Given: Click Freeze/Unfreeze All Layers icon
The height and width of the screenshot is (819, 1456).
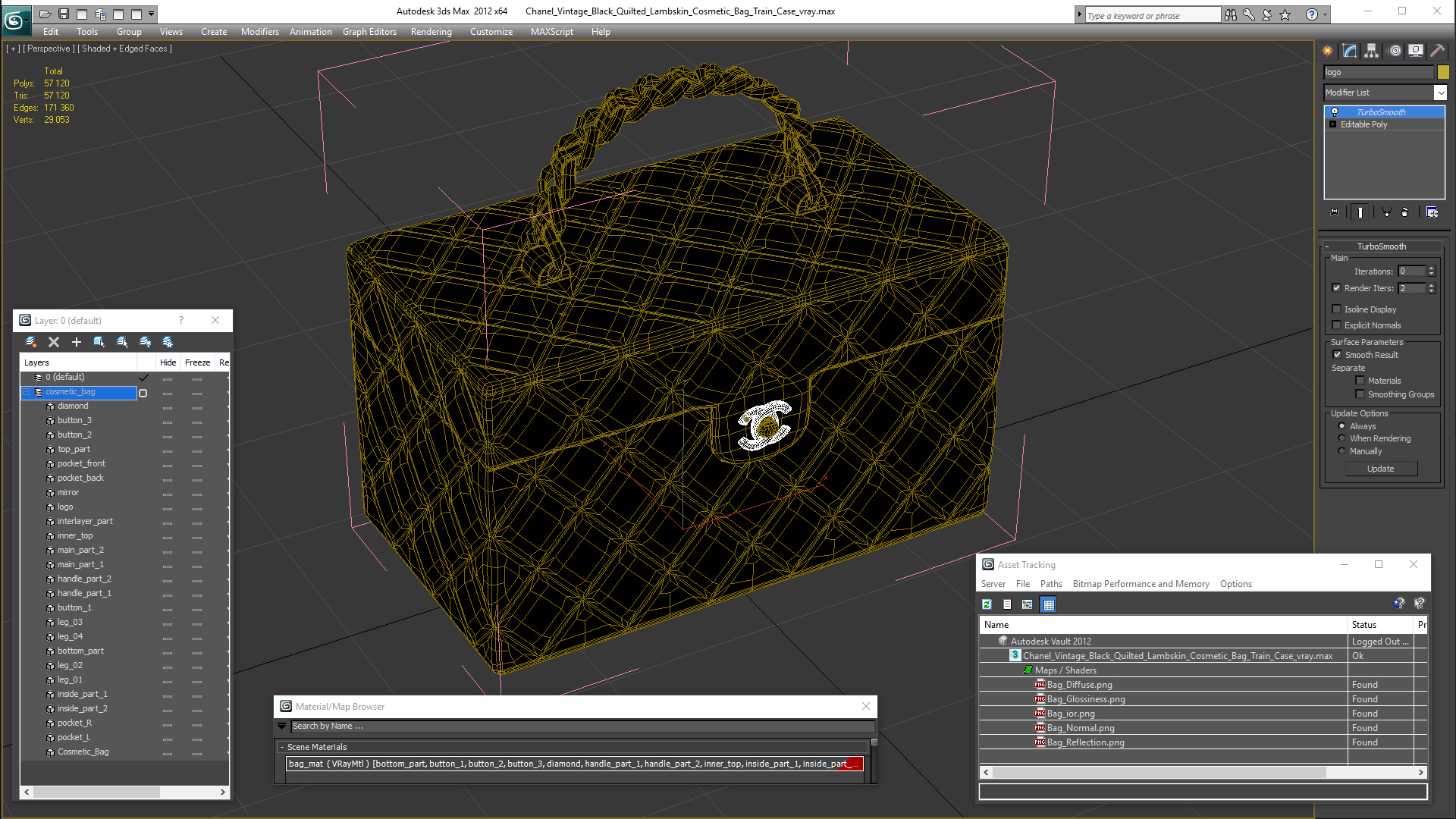Looking at the screenshot, I should point(168,342).
